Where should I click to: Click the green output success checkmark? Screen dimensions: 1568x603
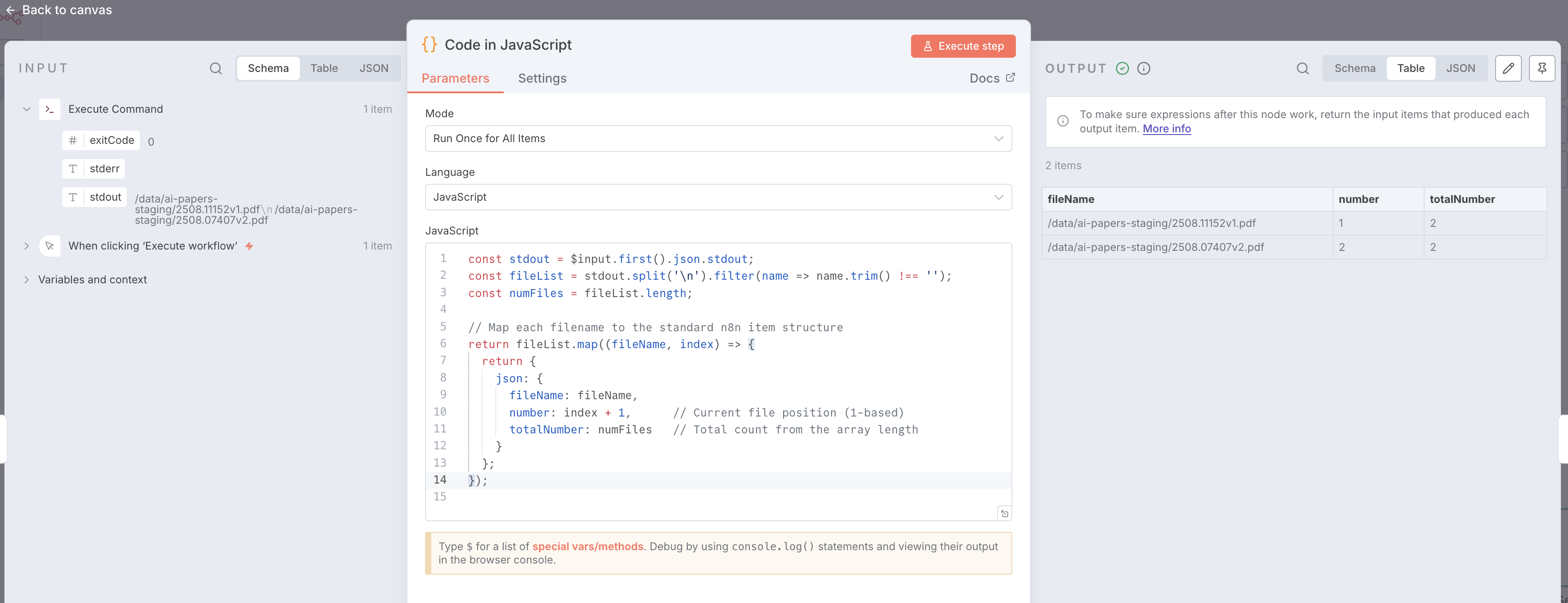pos(1122,68)
